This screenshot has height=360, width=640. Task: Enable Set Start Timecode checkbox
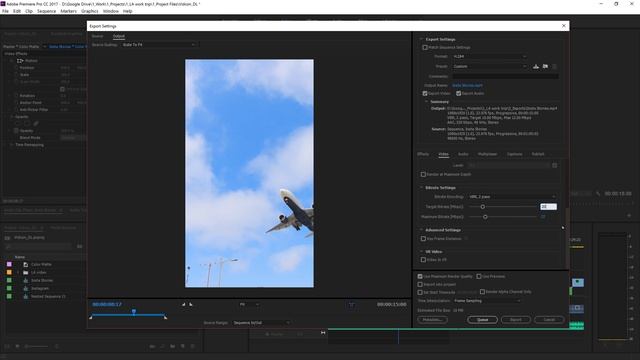[x=420, y=292]
